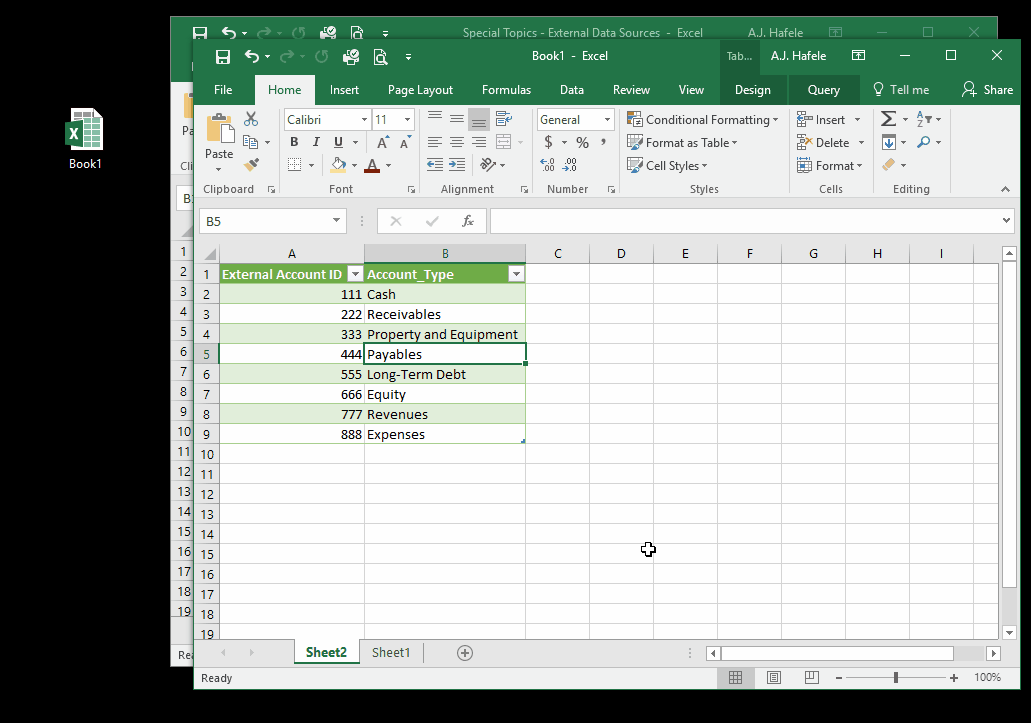Center text horizontally

click(x=457, y=142)
